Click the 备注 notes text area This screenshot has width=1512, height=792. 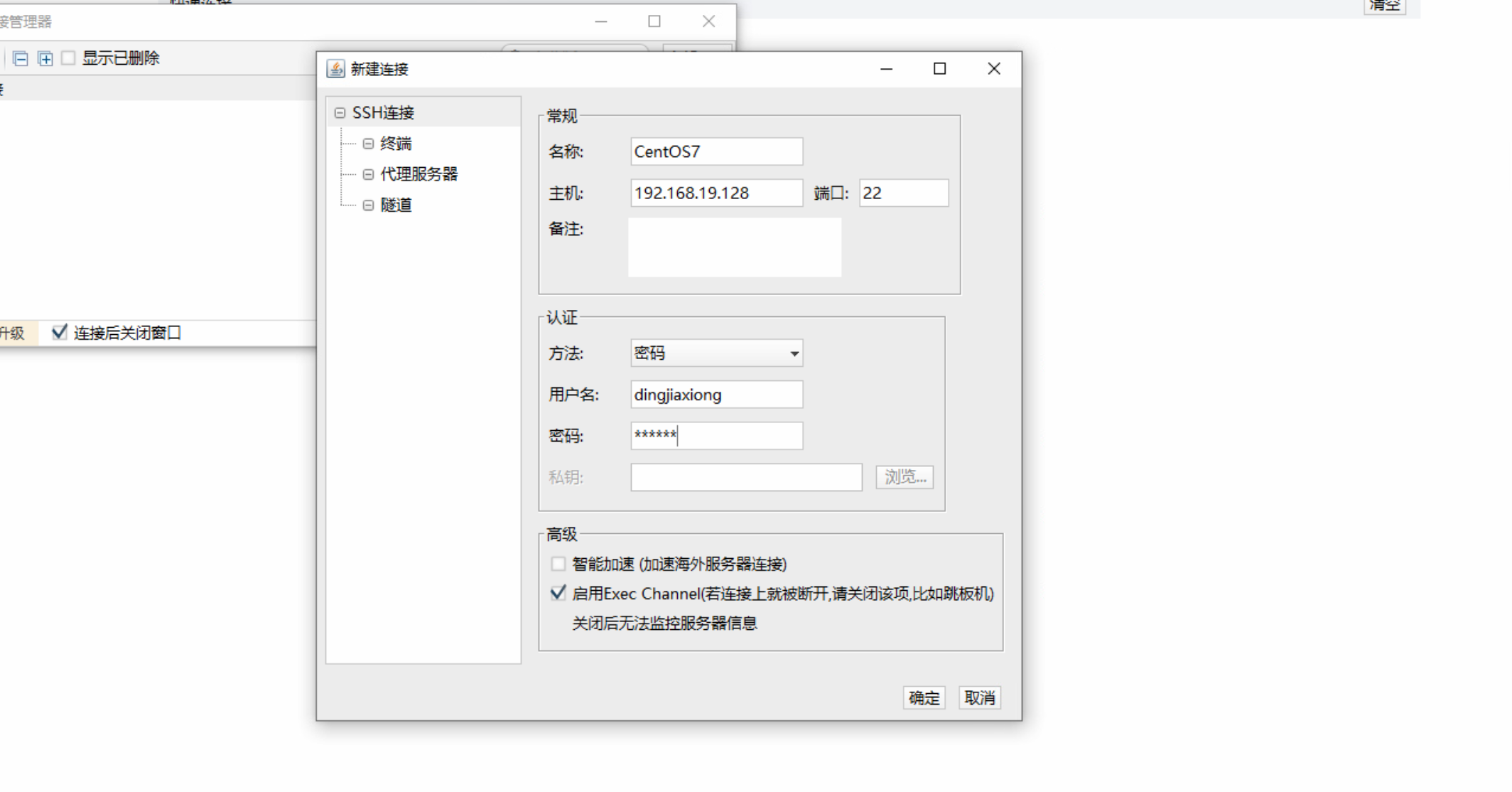734,247
